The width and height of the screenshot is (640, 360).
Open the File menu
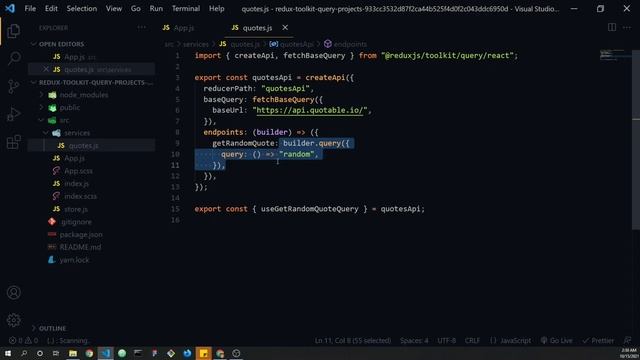[30, 9]
